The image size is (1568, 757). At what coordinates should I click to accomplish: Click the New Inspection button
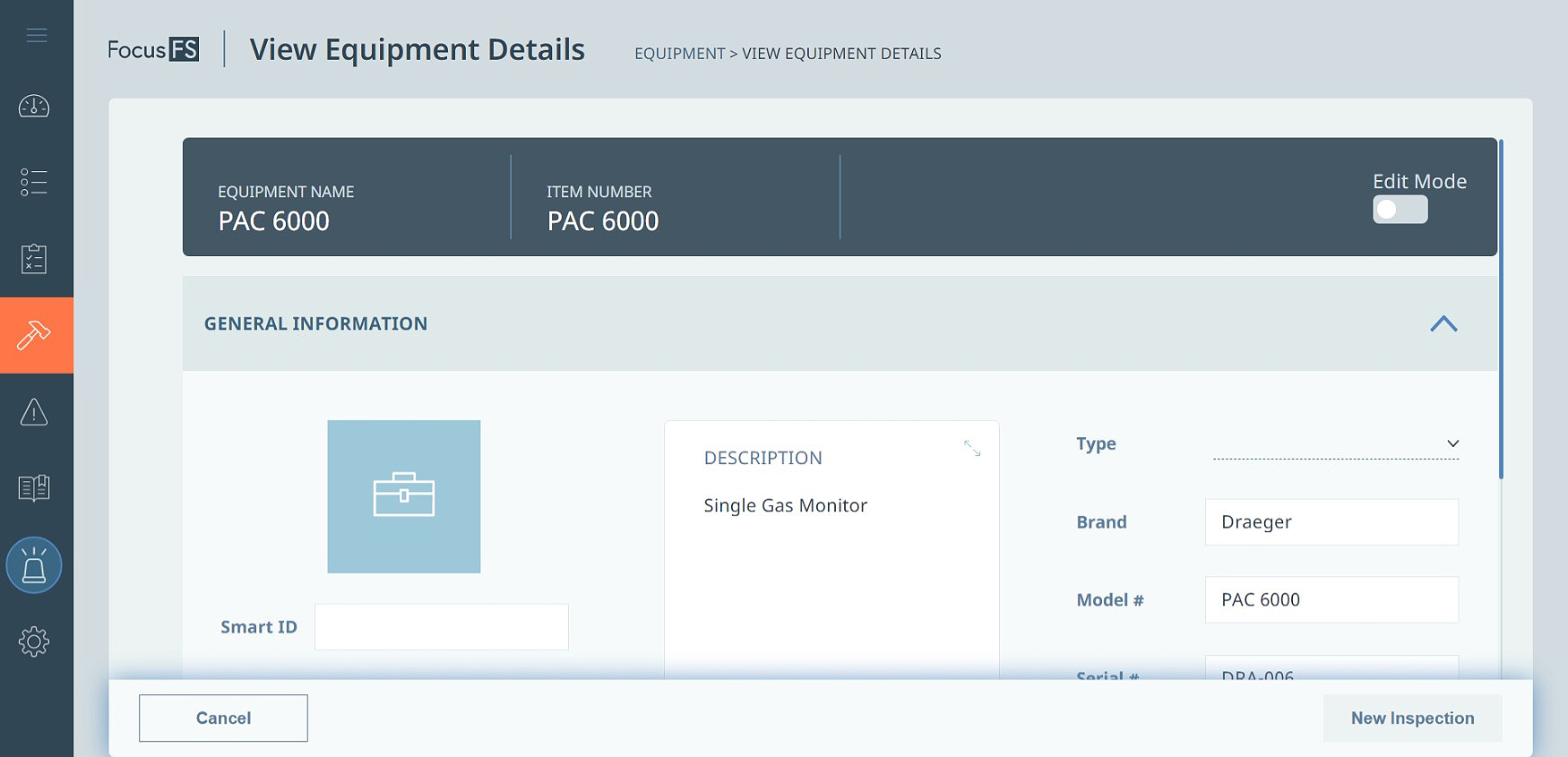1412,718
